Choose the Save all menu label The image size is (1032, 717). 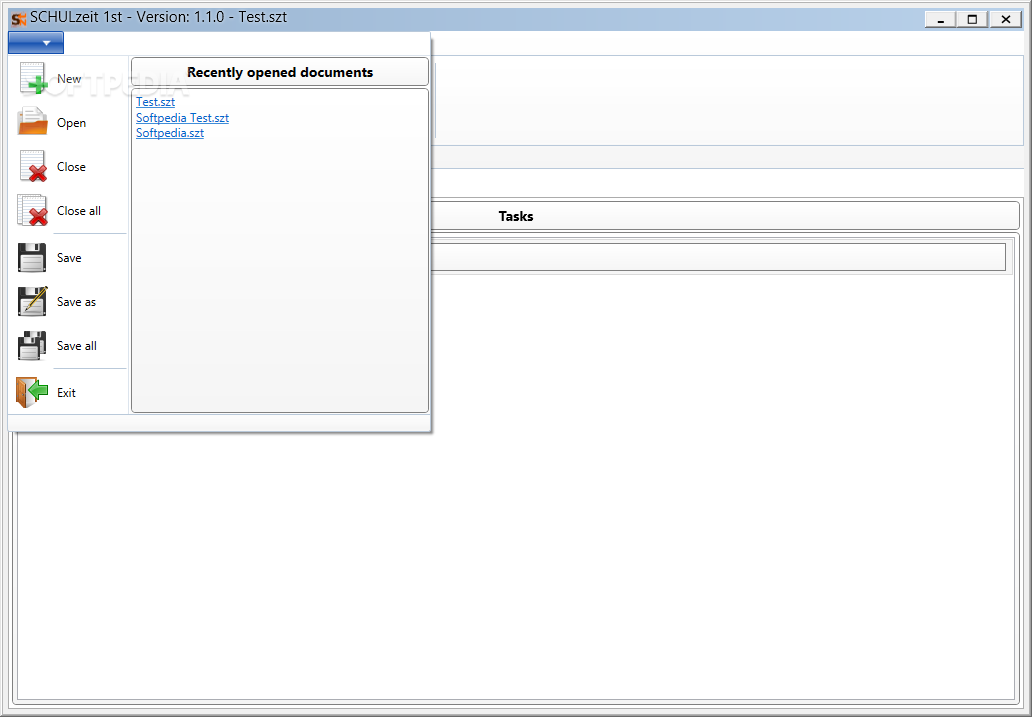click(77, 346)
